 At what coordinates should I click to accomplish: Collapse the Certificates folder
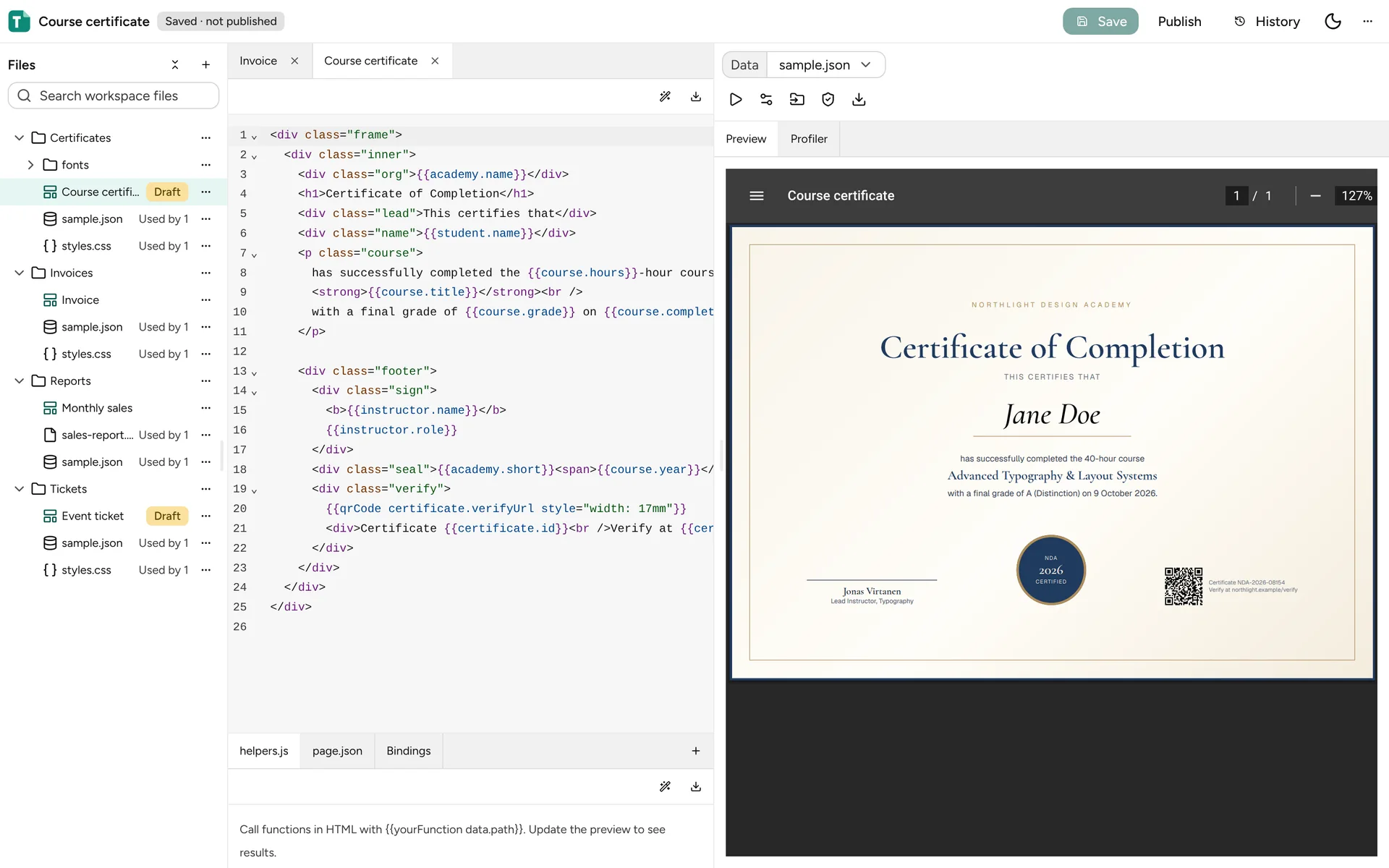click(x=20, y=138)
